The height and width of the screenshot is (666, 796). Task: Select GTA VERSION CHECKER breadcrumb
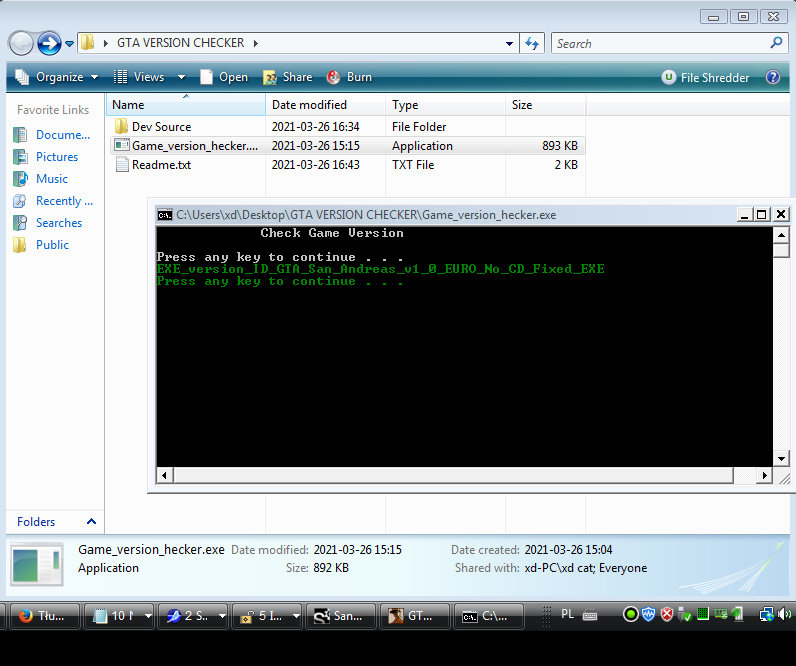180,43
